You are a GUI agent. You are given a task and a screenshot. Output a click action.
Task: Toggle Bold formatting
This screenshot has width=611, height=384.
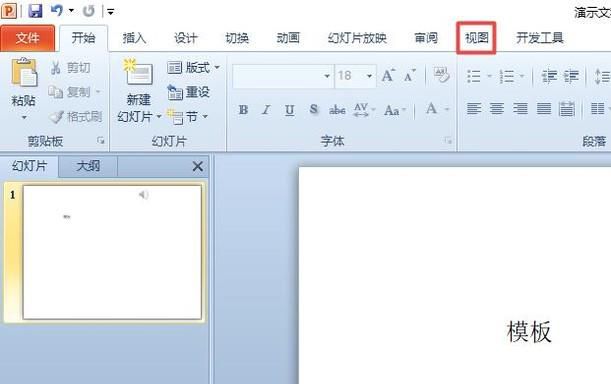[x=244, y=110]
